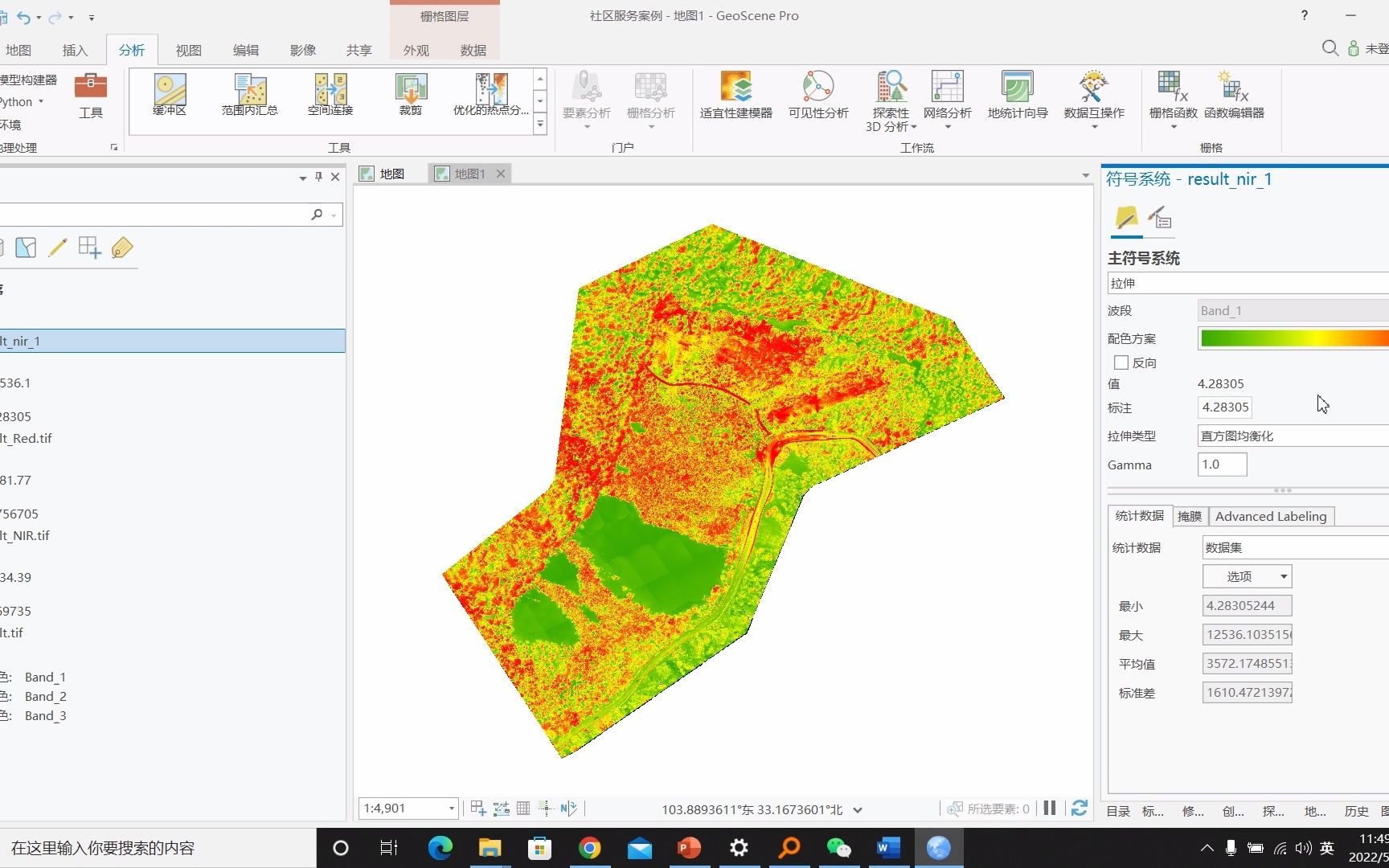Click the Clip (裁剪) tool icon
The width and height of the screenshot is (1389, 868).
click(x=411, y=88)
